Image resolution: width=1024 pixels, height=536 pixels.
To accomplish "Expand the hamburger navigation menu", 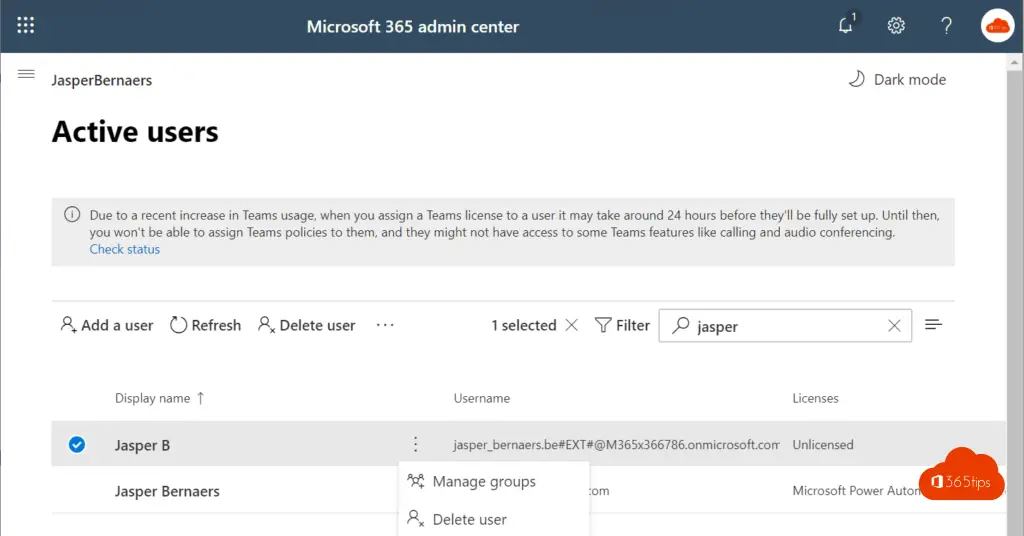I will click(x=26, y=75).
